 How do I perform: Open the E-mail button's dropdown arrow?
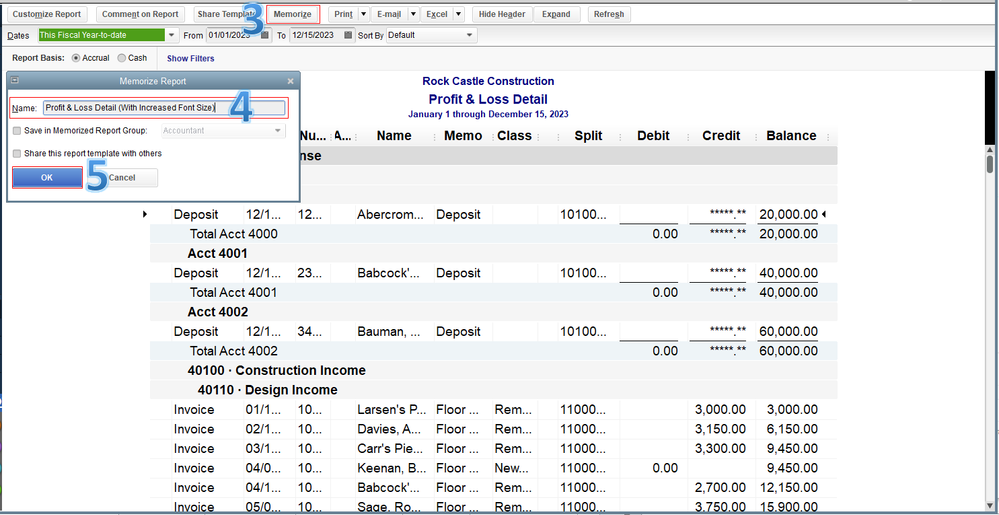point(412,14)
